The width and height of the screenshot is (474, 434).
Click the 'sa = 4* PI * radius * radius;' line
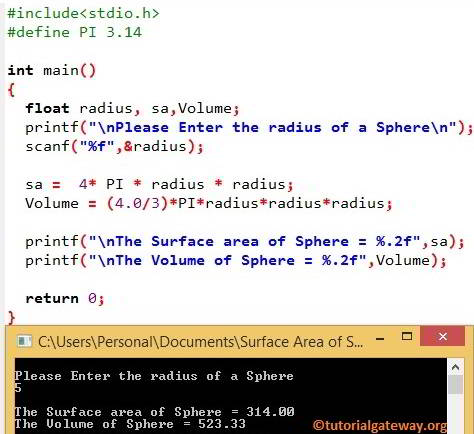click(x=159, y=185)
